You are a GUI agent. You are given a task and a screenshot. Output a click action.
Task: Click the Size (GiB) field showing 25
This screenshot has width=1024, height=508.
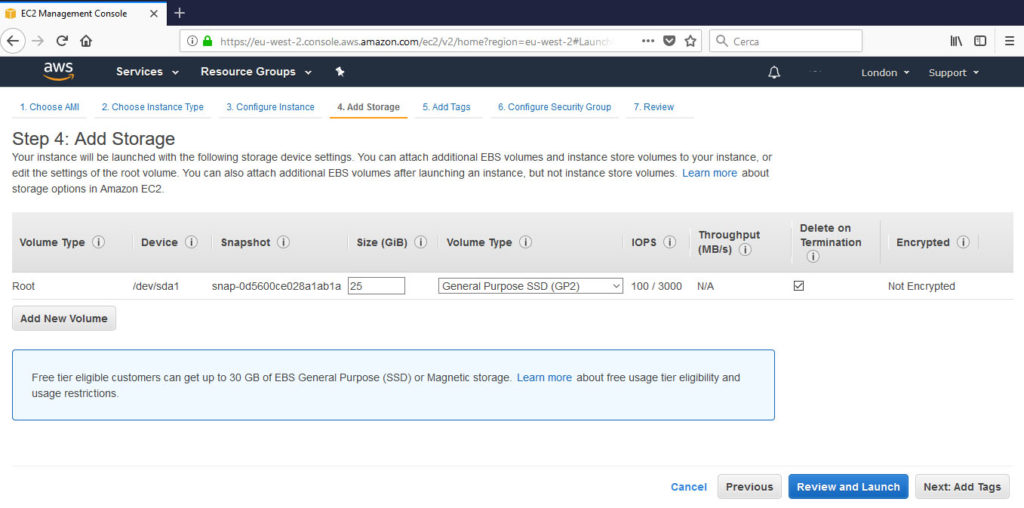376,286
